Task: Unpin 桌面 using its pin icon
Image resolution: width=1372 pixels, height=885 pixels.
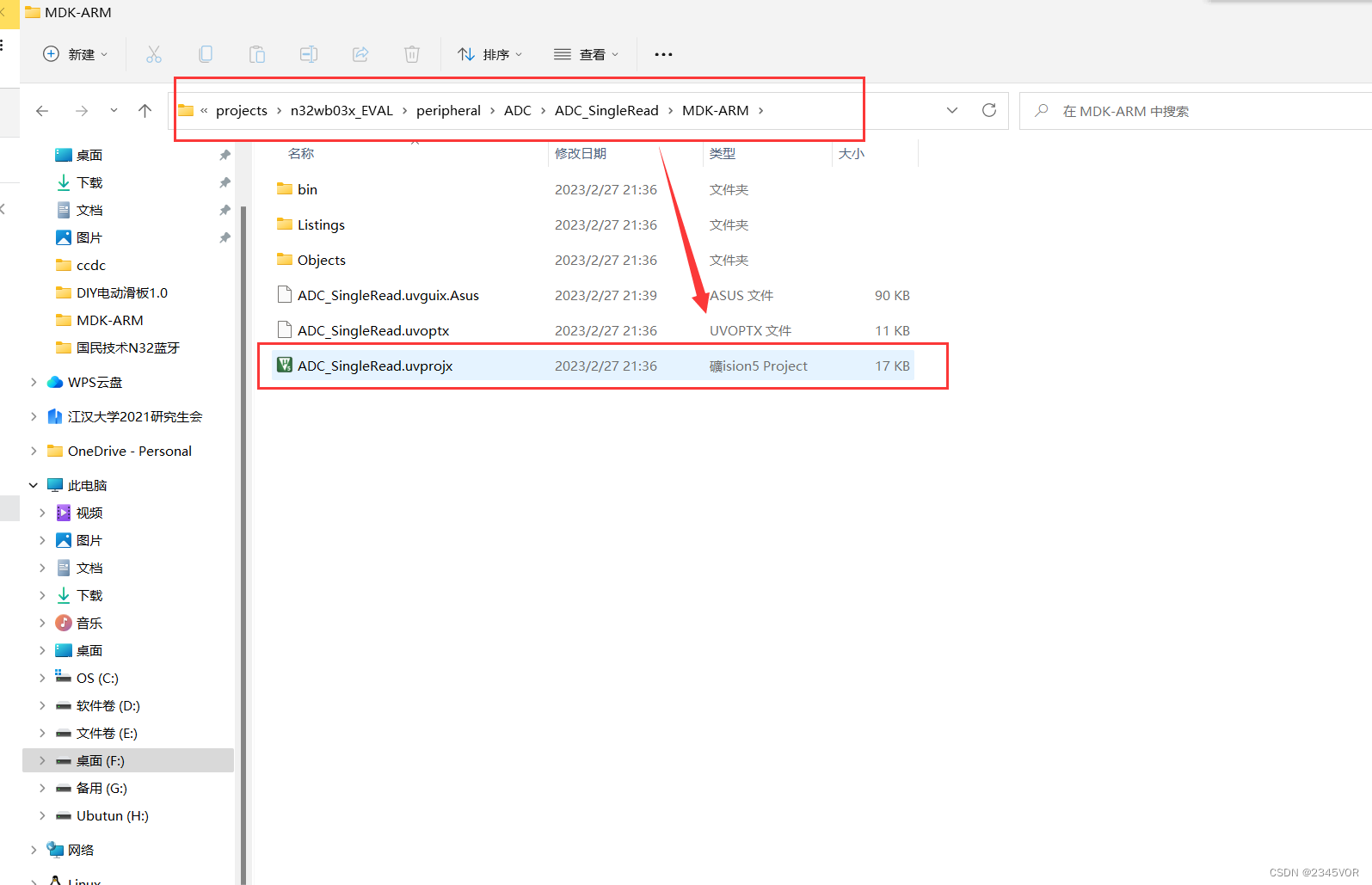Action: [x=225, y=155]
